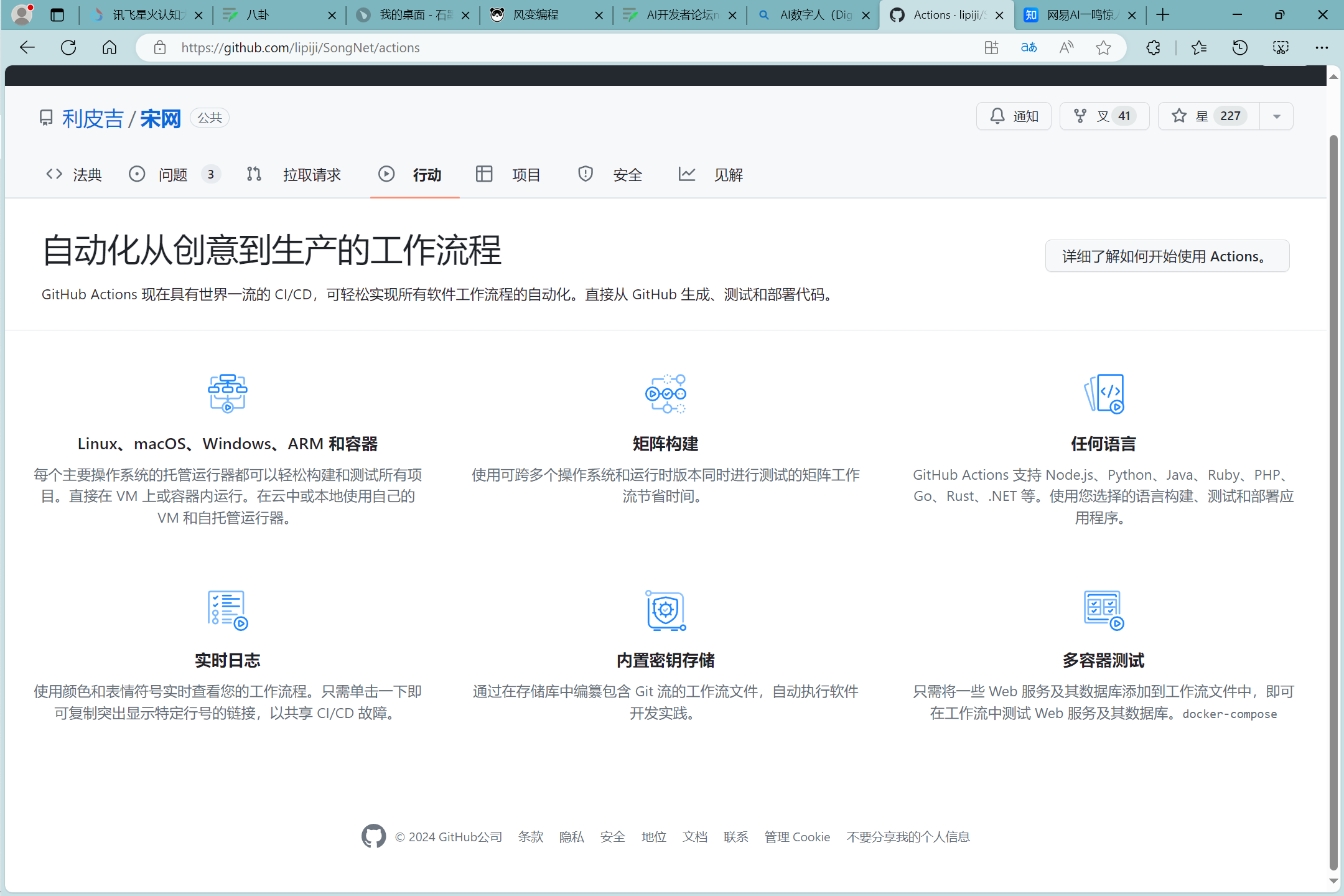
Task: Click the page vertical scrollbar thumb
Action: 1333,503
